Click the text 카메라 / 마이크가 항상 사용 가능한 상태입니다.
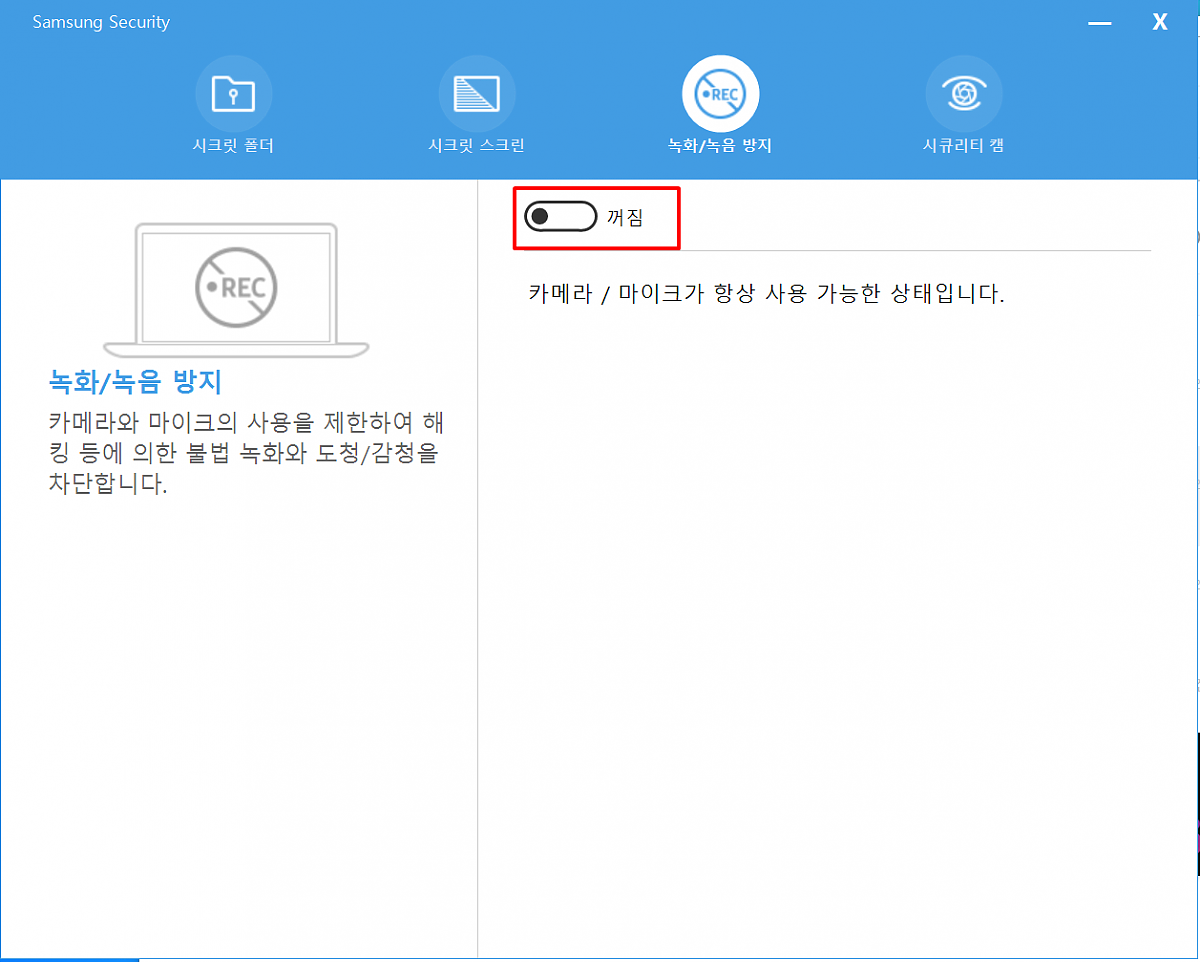The image size is (1200, 962). [x=766, y=294]
